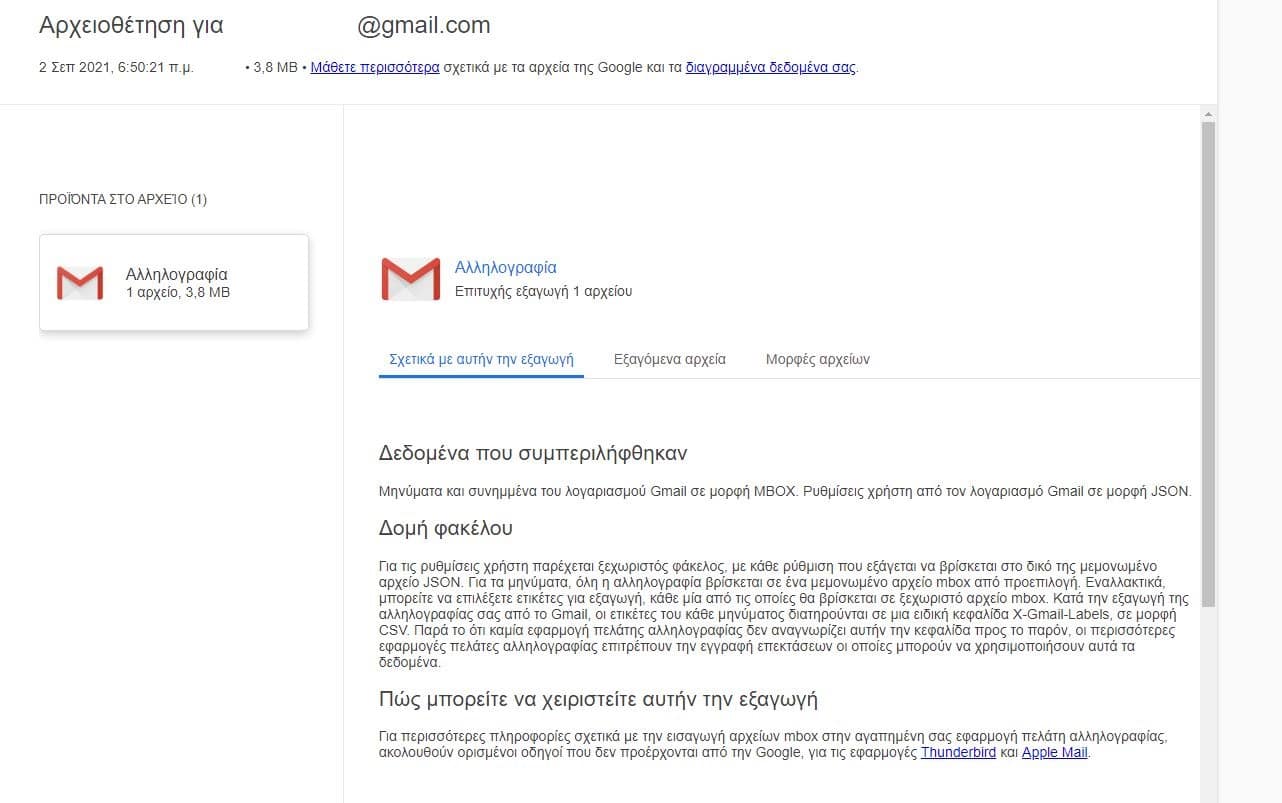Open the Μάθετε περισσότερα link
Viewport: 1282px width, 803px height.
[375, 68]
